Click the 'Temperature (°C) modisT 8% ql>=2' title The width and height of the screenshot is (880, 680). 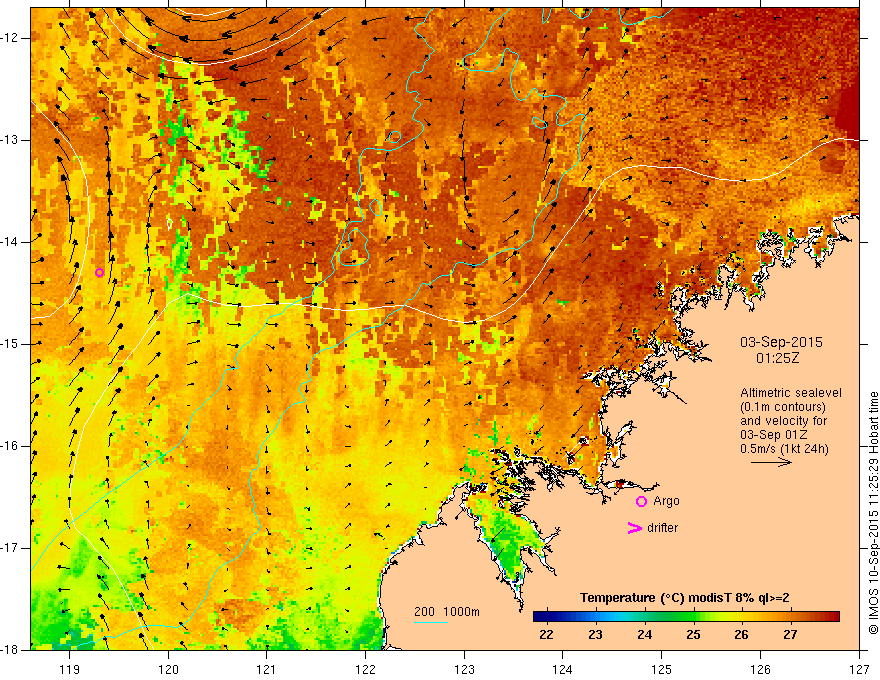(x=685, y=598)
